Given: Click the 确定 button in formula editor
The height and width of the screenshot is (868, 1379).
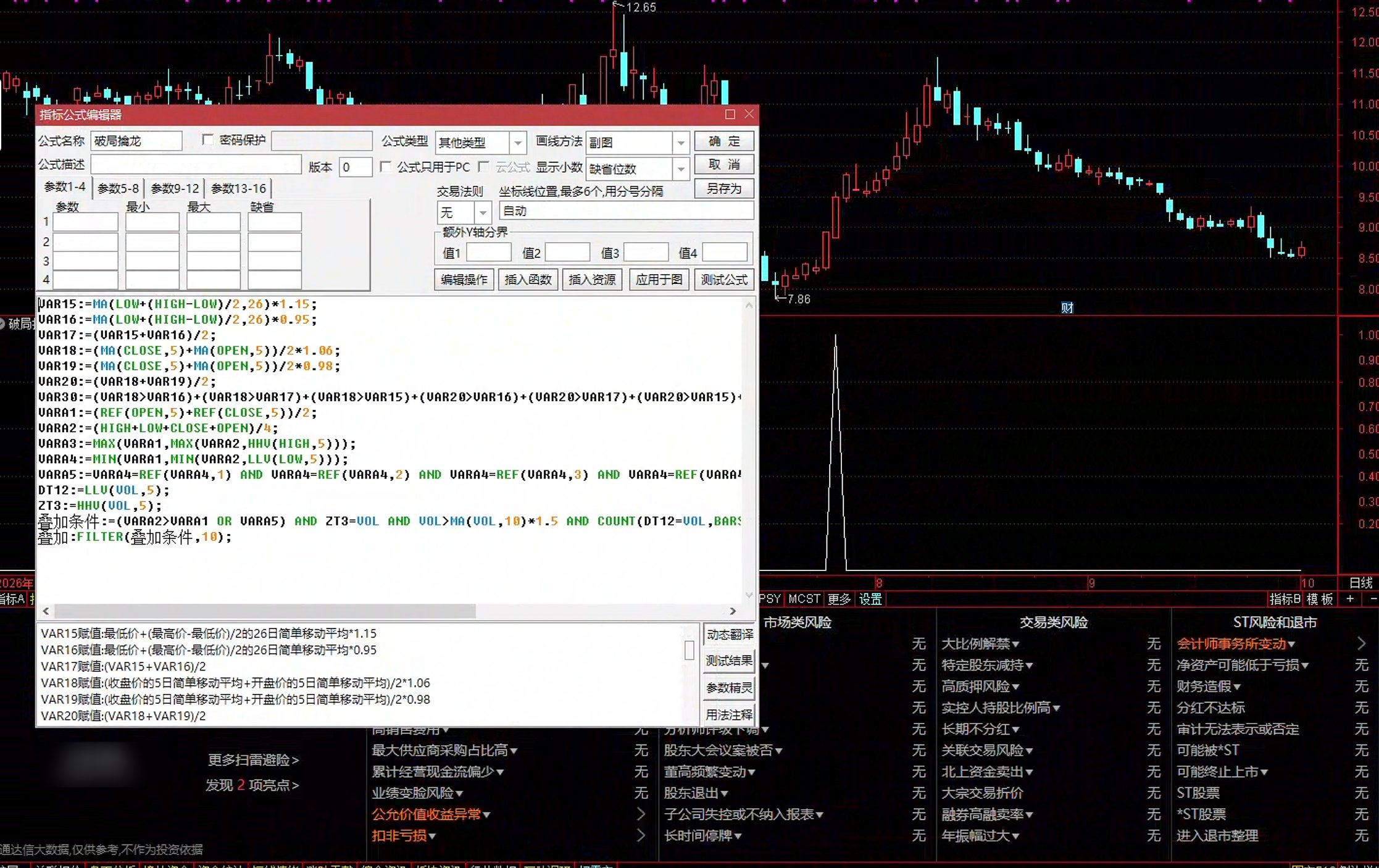Looking at the screenshot, I should 723,141.
